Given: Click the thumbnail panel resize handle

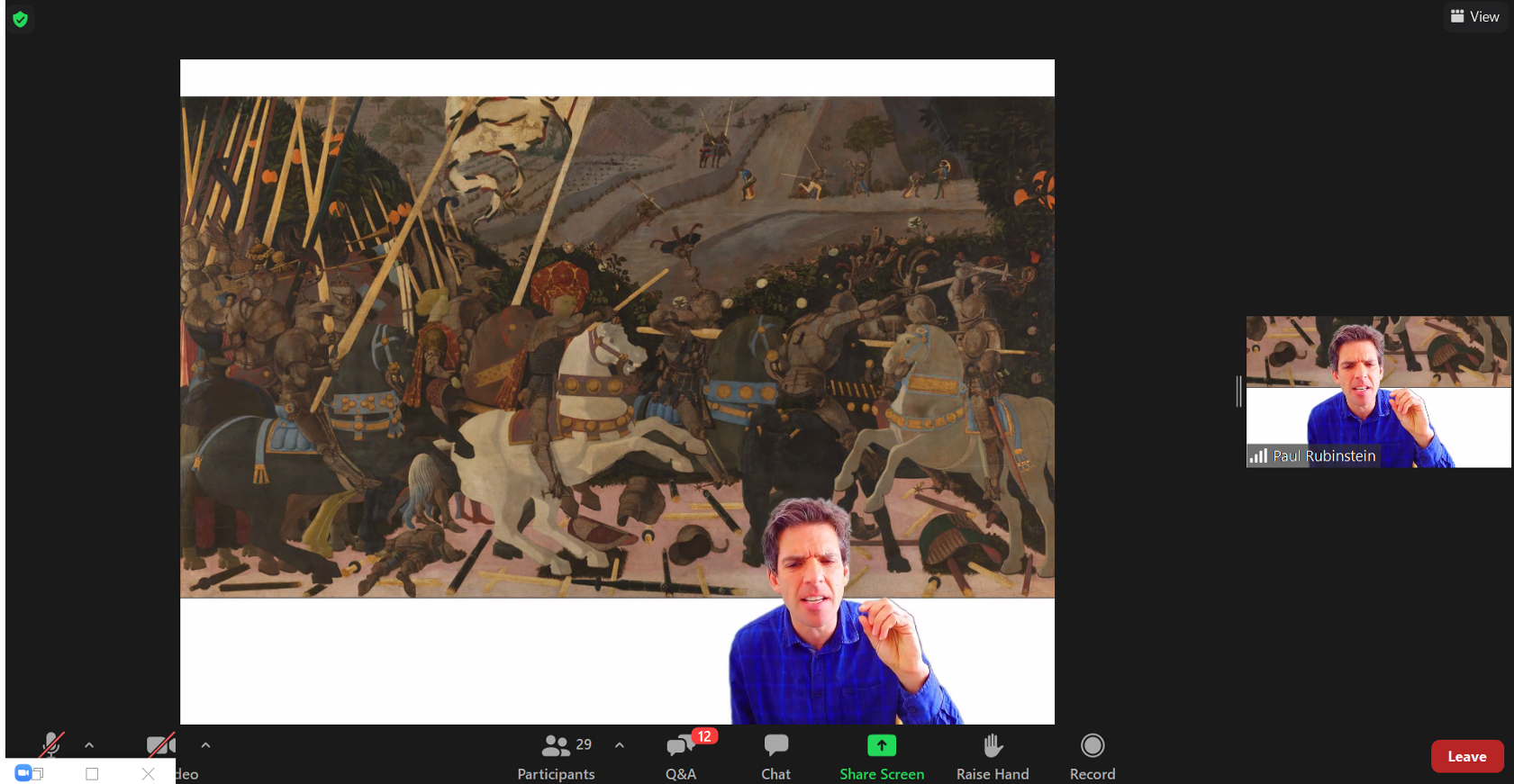Looking at the screenshot, I should 1238,392.
